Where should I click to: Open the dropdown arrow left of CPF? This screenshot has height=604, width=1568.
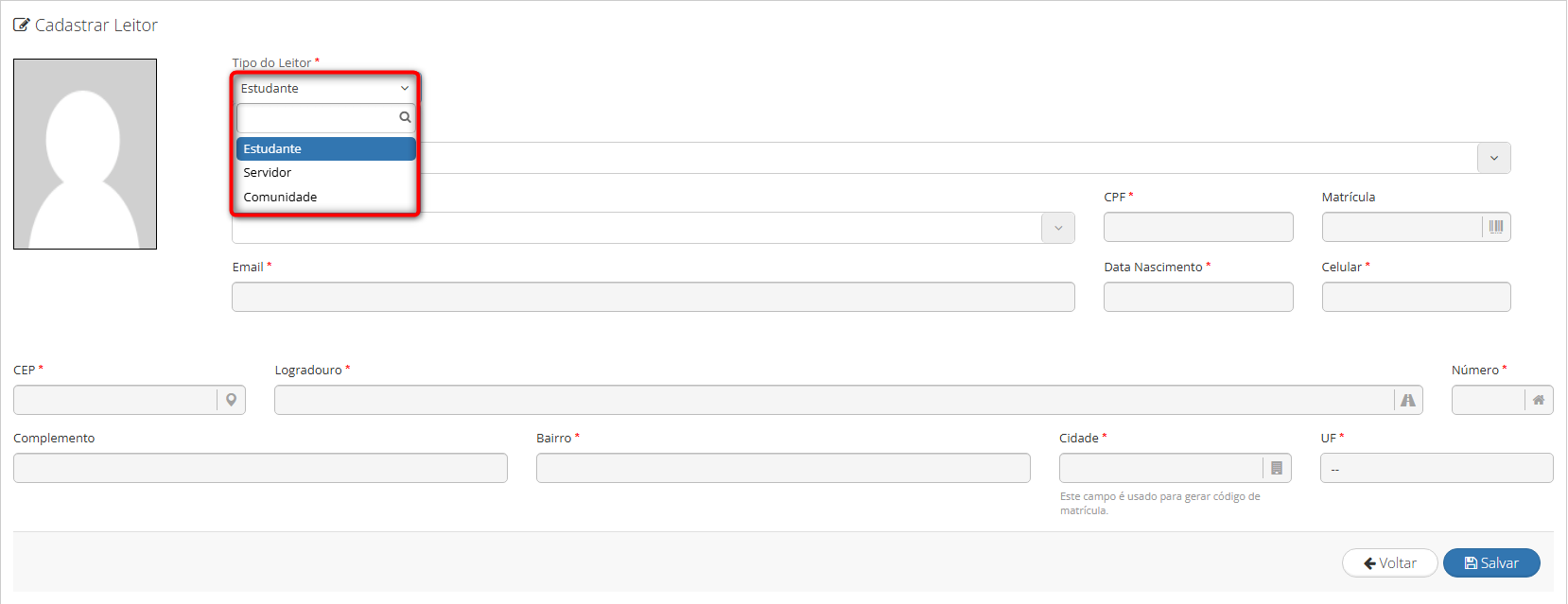[1058, 228]
